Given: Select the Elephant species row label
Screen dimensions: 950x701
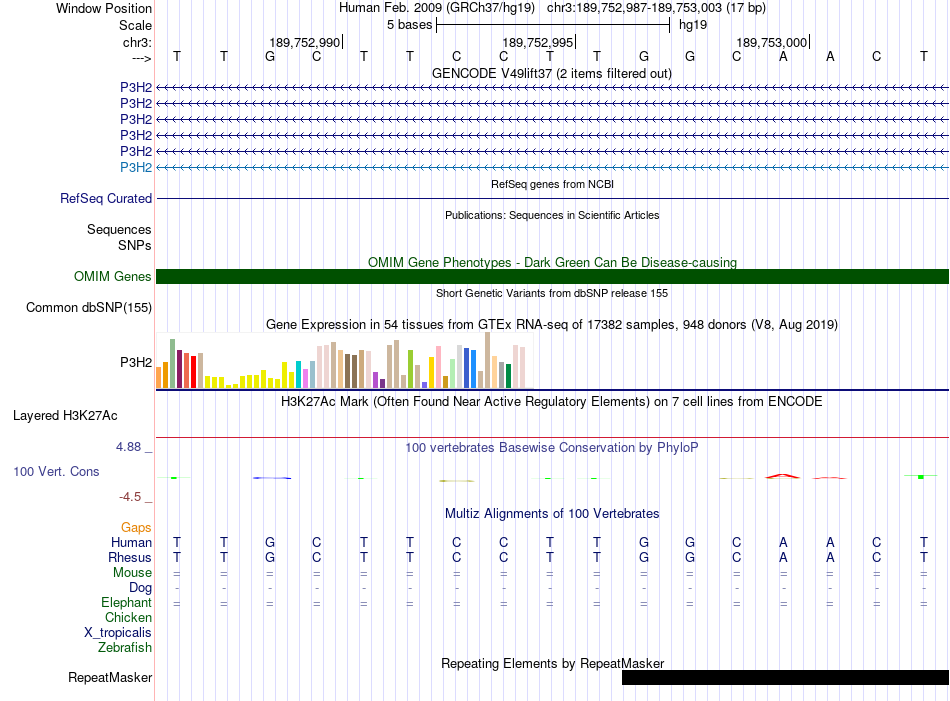Looking at the screenshot, I should point(126,602).
